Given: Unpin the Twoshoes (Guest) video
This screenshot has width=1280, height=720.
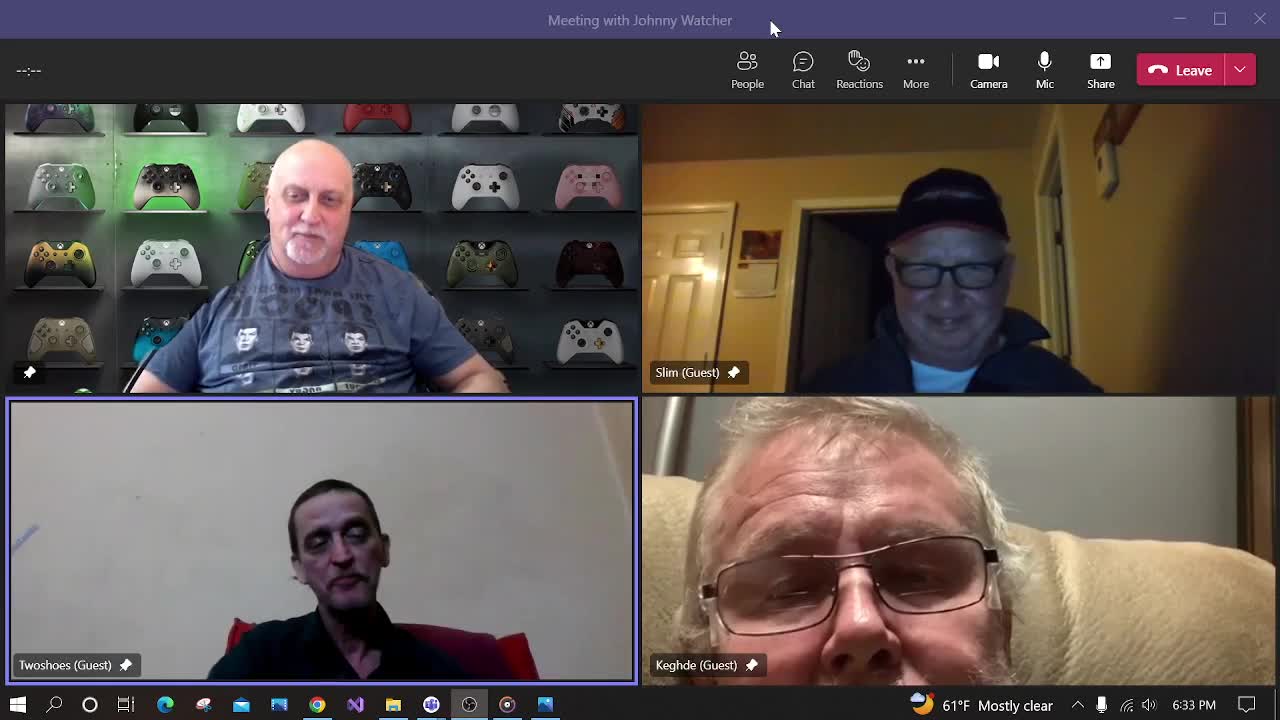Looking at the screenshot, I should click(125, 665).
